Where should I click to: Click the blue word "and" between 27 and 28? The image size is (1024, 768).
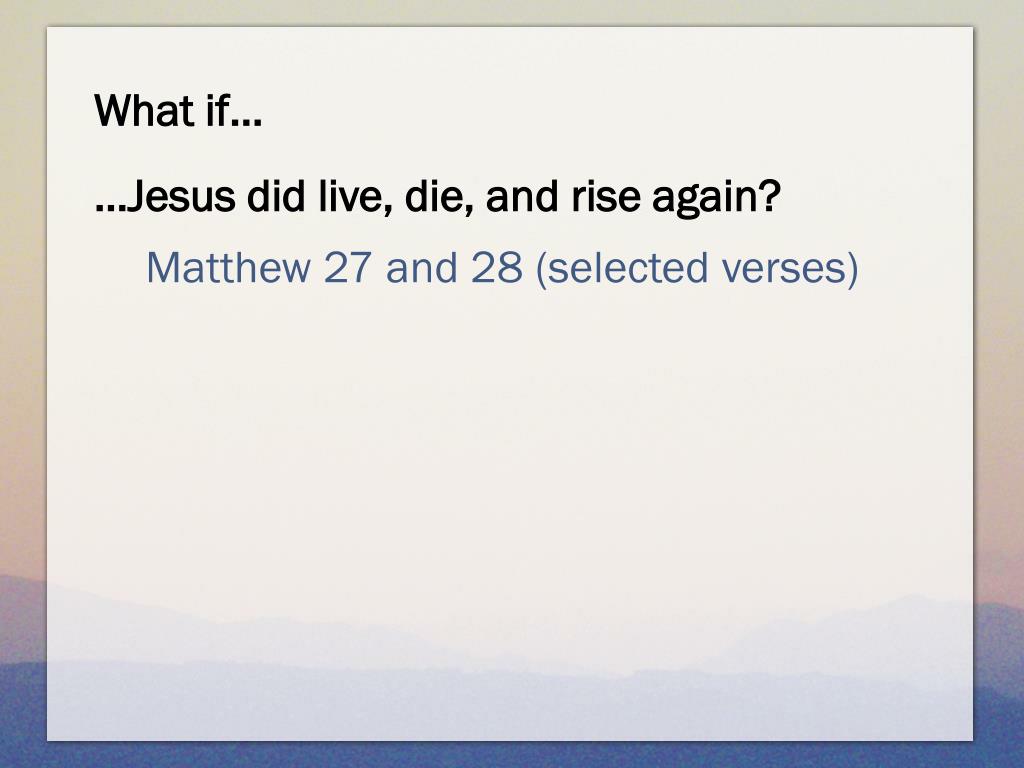[x=421, y=267]
